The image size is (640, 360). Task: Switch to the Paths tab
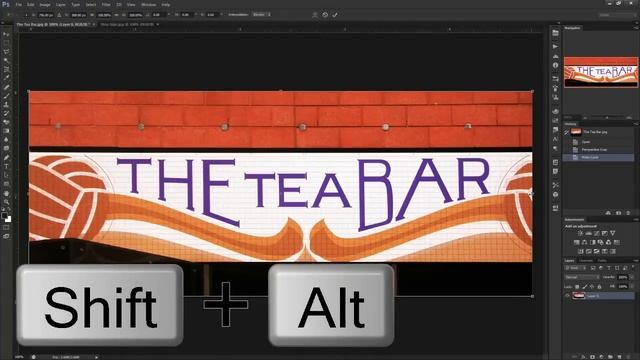click(602, 260)
